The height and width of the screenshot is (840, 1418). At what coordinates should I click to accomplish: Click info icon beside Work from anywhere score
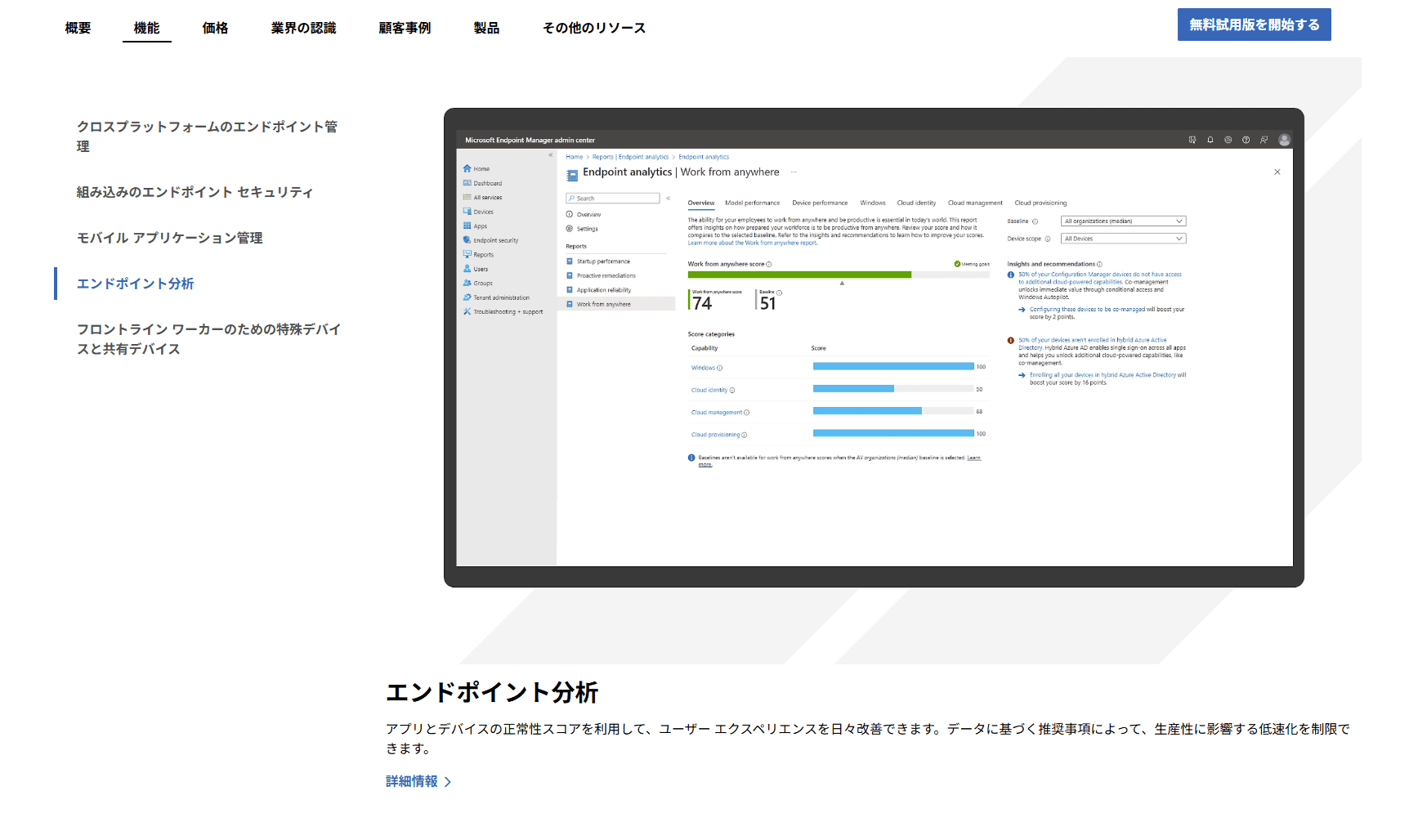click(769, 264)
